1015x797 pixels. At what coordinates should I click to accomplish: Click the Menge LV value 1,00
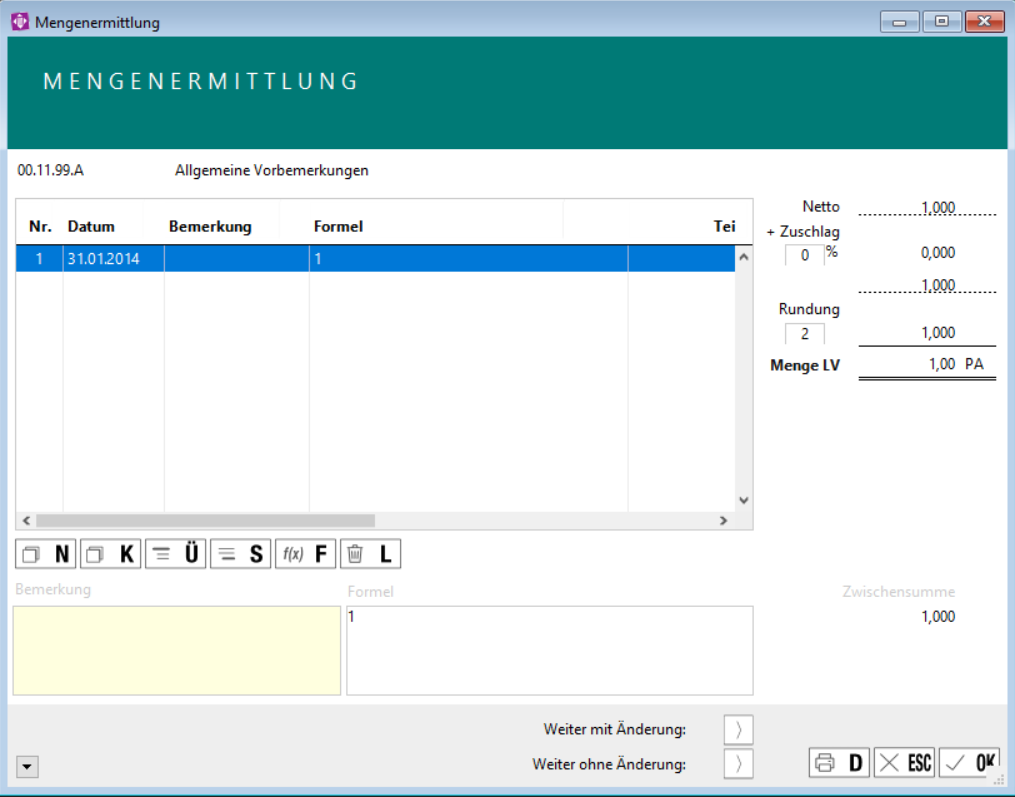pyautogui.click(x=942, y=364)
